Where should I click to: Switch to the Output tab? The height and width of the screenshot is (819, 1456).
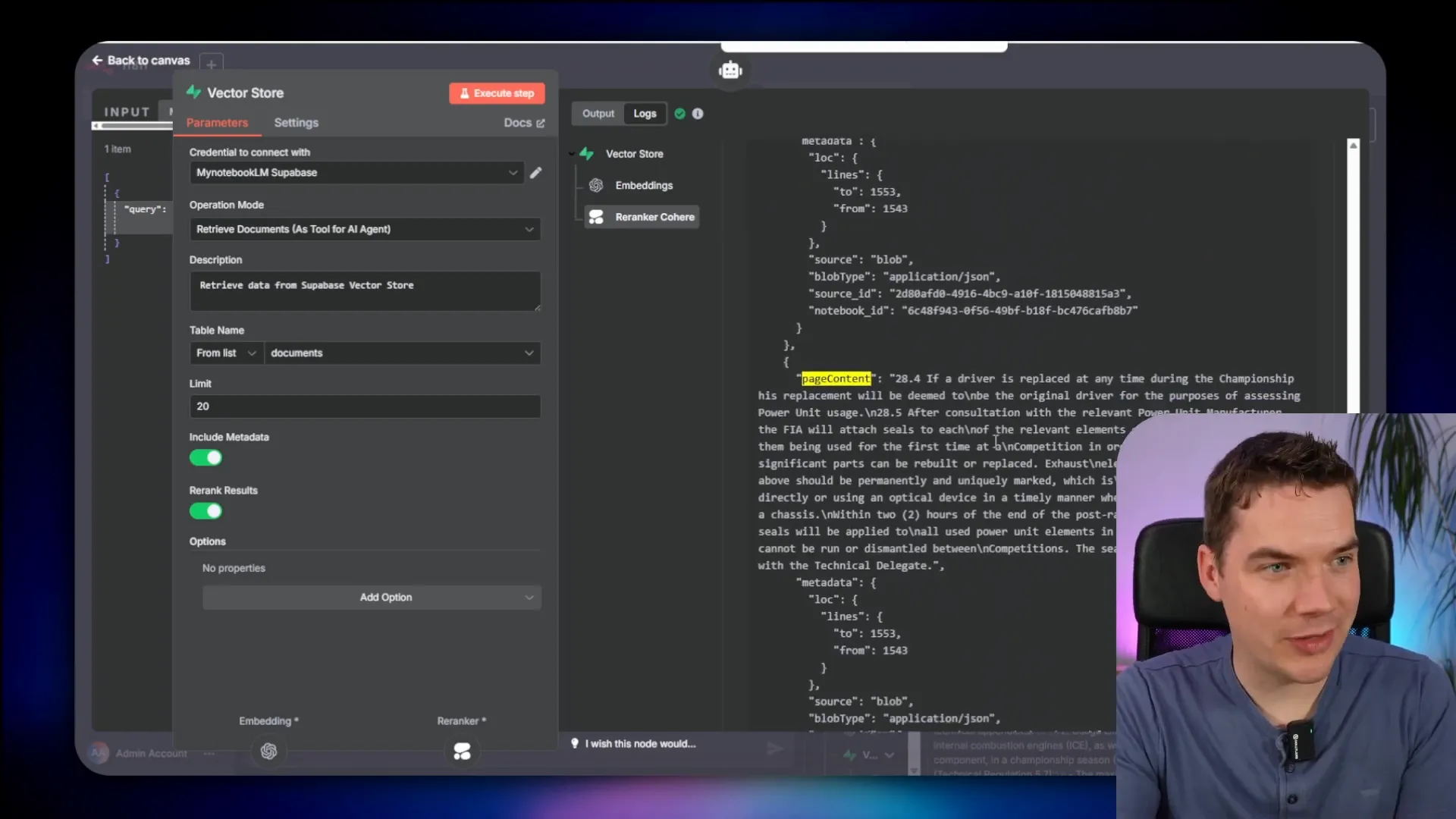point(598,114)
